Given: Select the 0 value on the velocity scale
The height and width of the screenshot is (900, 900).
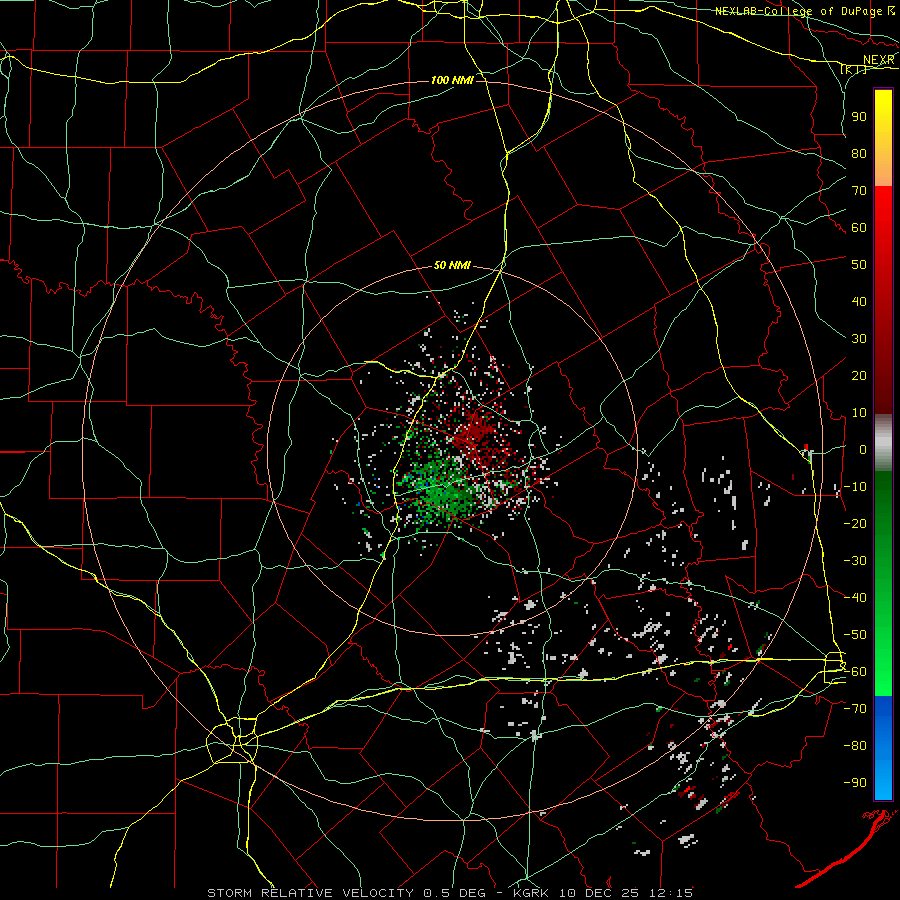Looking at the screenshot, I should pyautogui.click(x=863, y=449).
